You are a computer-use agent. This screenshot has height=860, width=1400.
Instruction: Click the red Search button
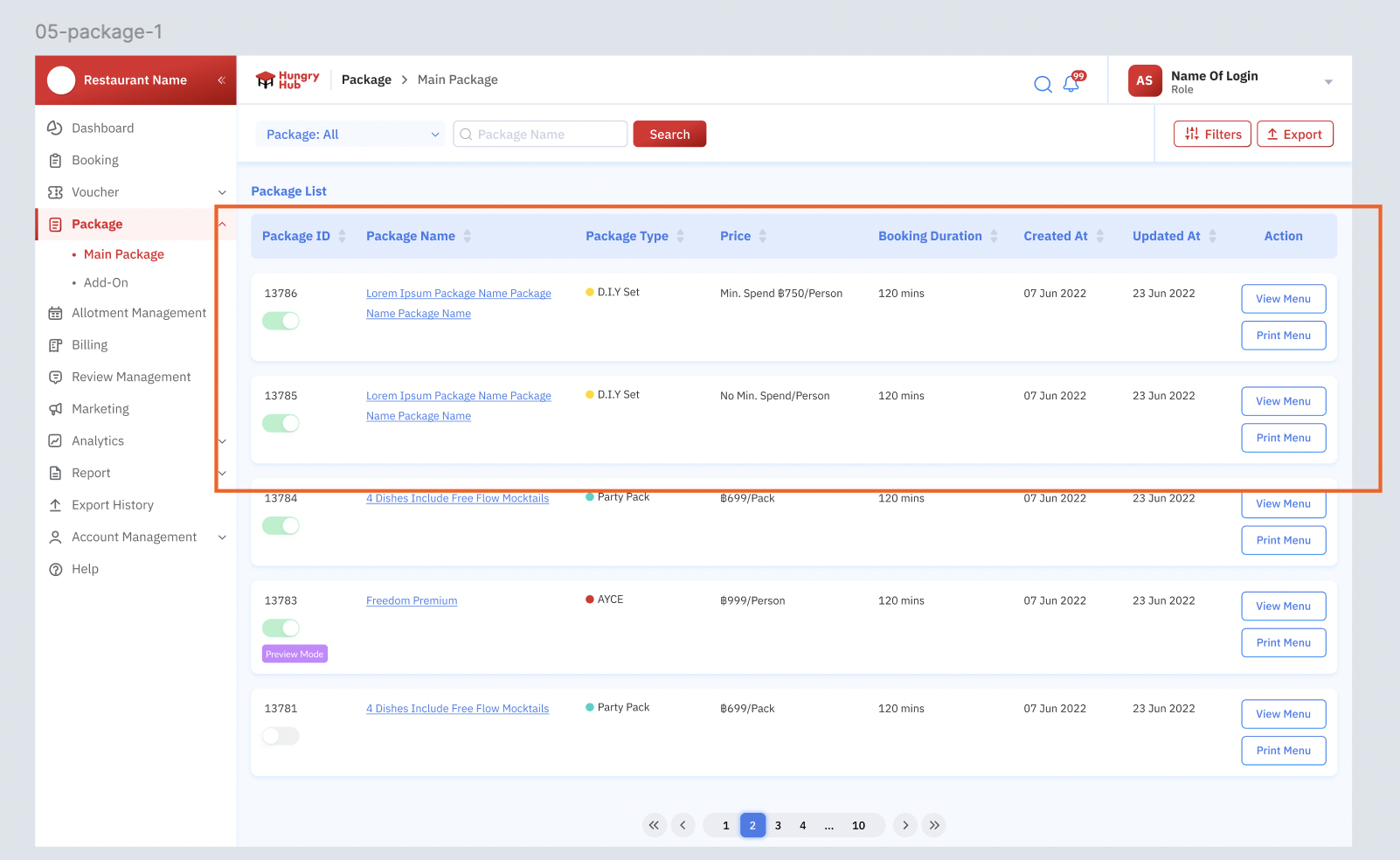pyautogui.click(x=669, y=135)
